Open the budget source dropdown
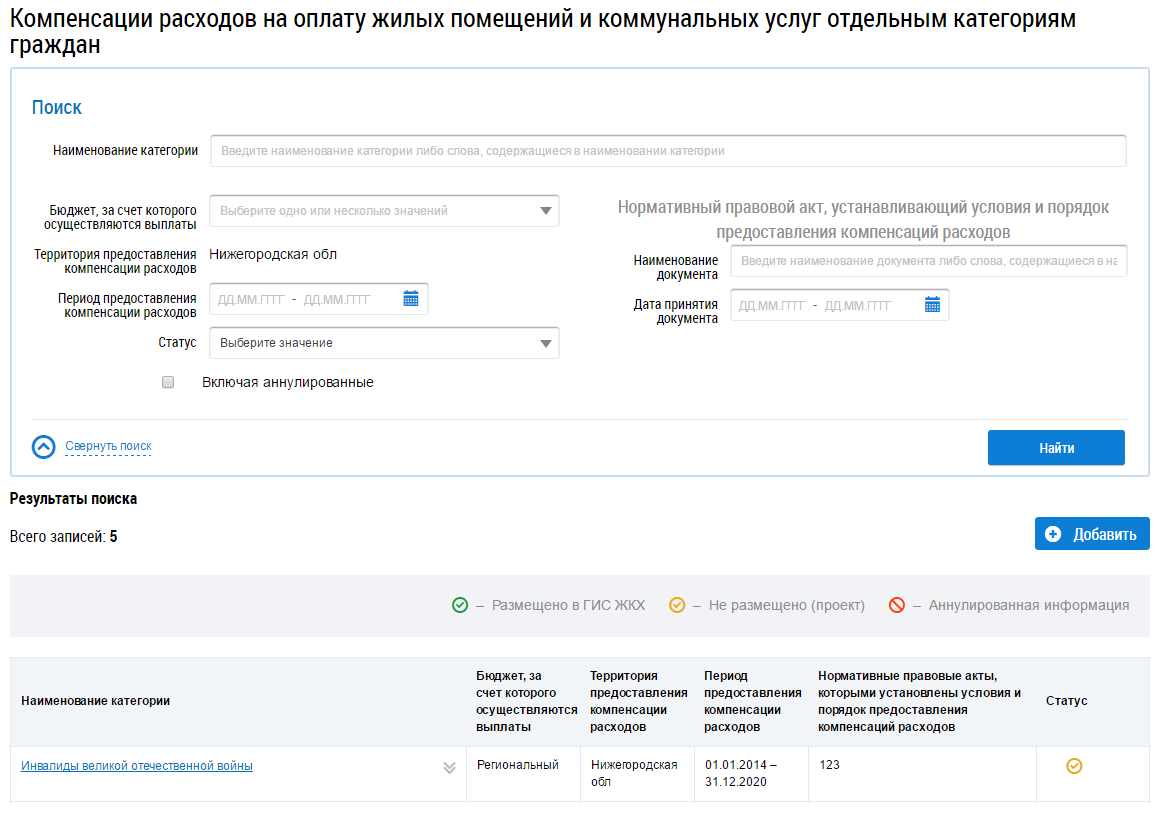The width and height of the screenshot is (1167, 814). (384, 211)
